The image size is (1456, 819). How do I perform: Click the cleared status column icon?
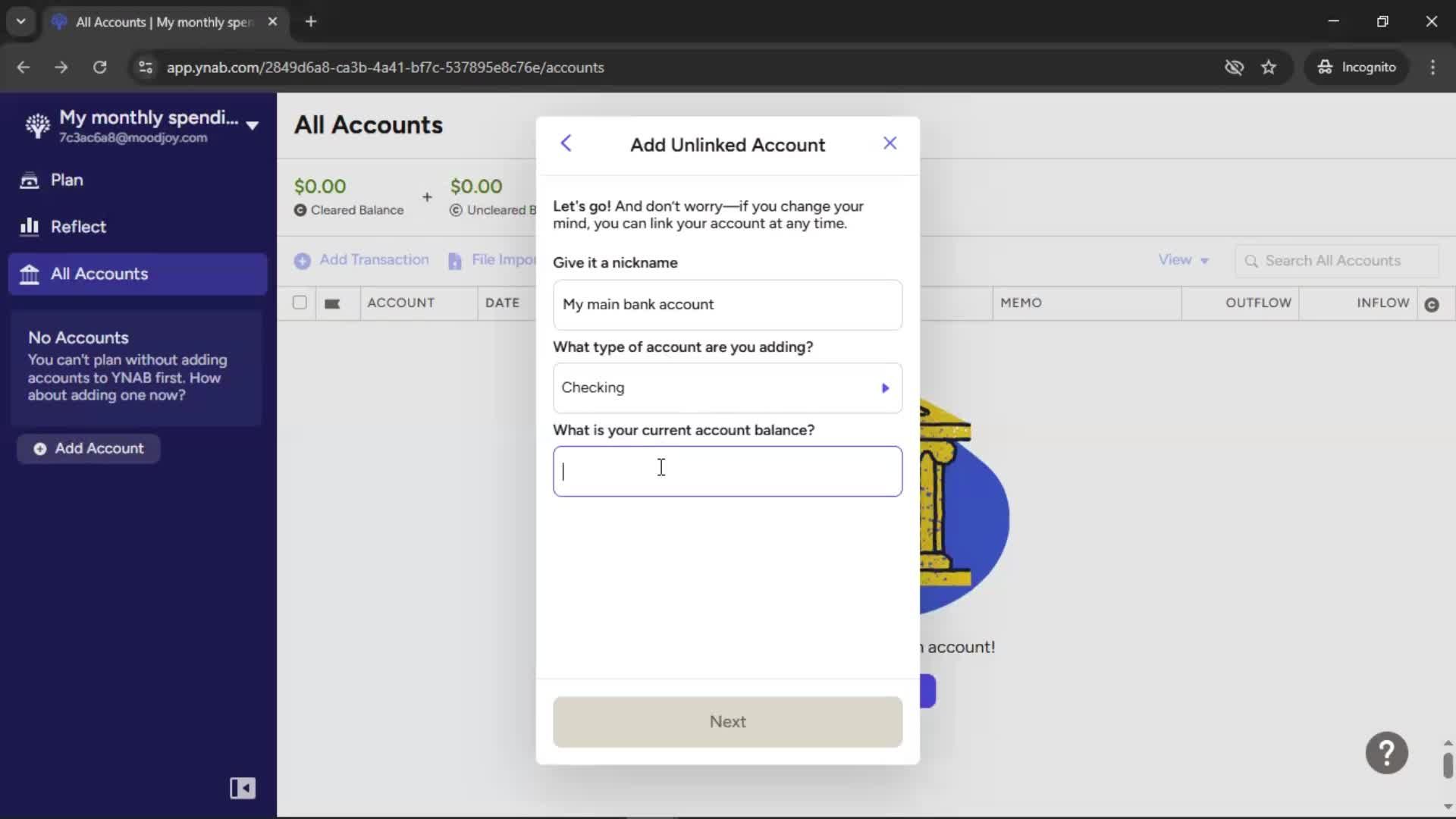(1432, 305)
